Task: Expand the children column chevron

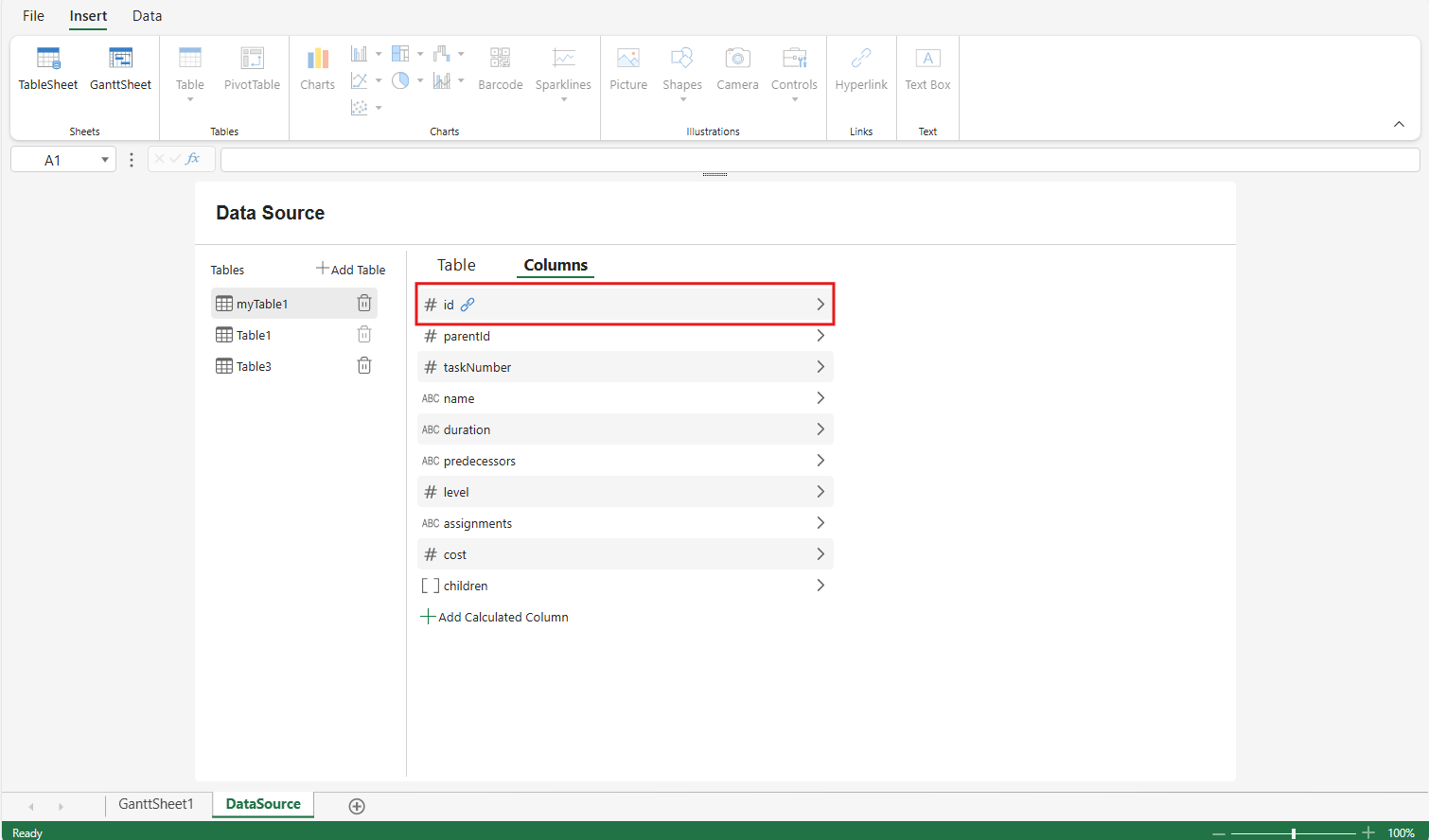Action: pyautogui.click(x=820, y=586)
